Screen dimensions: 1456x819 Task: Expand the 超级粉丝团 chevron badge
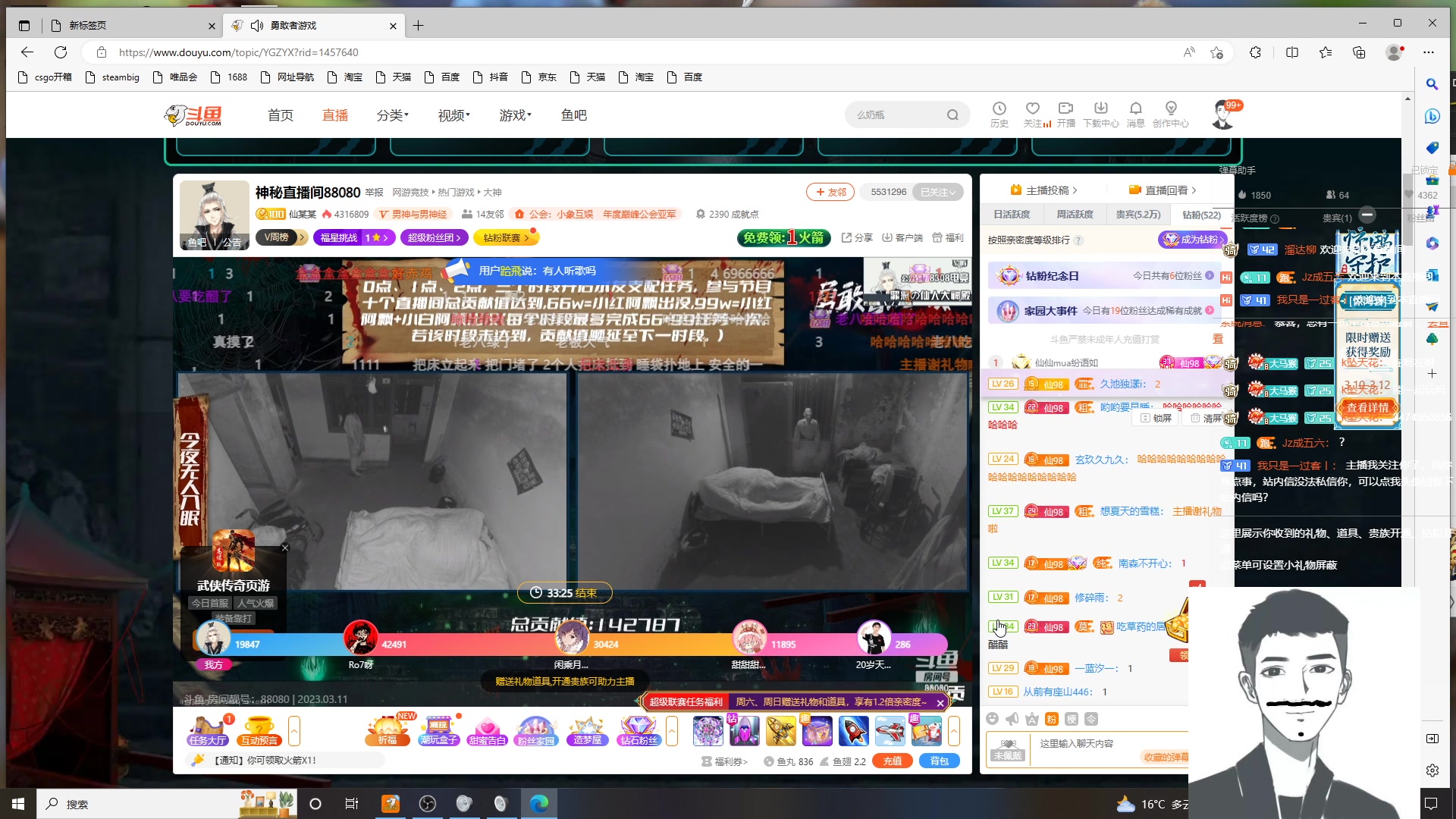tap(435, 237)
